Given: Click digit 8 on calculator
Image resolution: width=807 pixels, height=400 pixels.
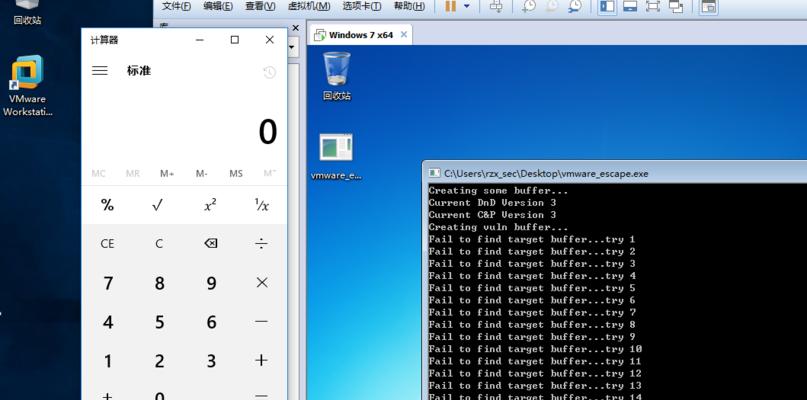Looking at the screenshot, I should point(159,283).
